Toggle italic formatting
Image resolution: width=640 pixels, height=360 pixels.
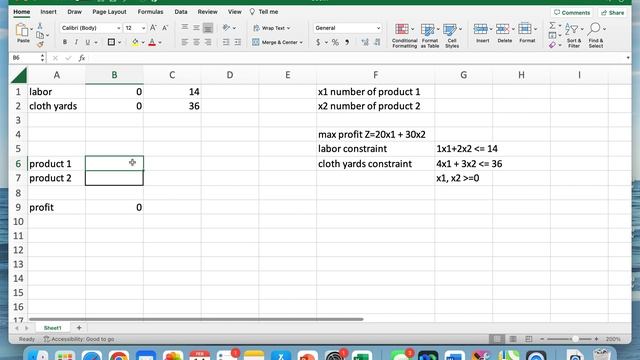pos(76,42)
